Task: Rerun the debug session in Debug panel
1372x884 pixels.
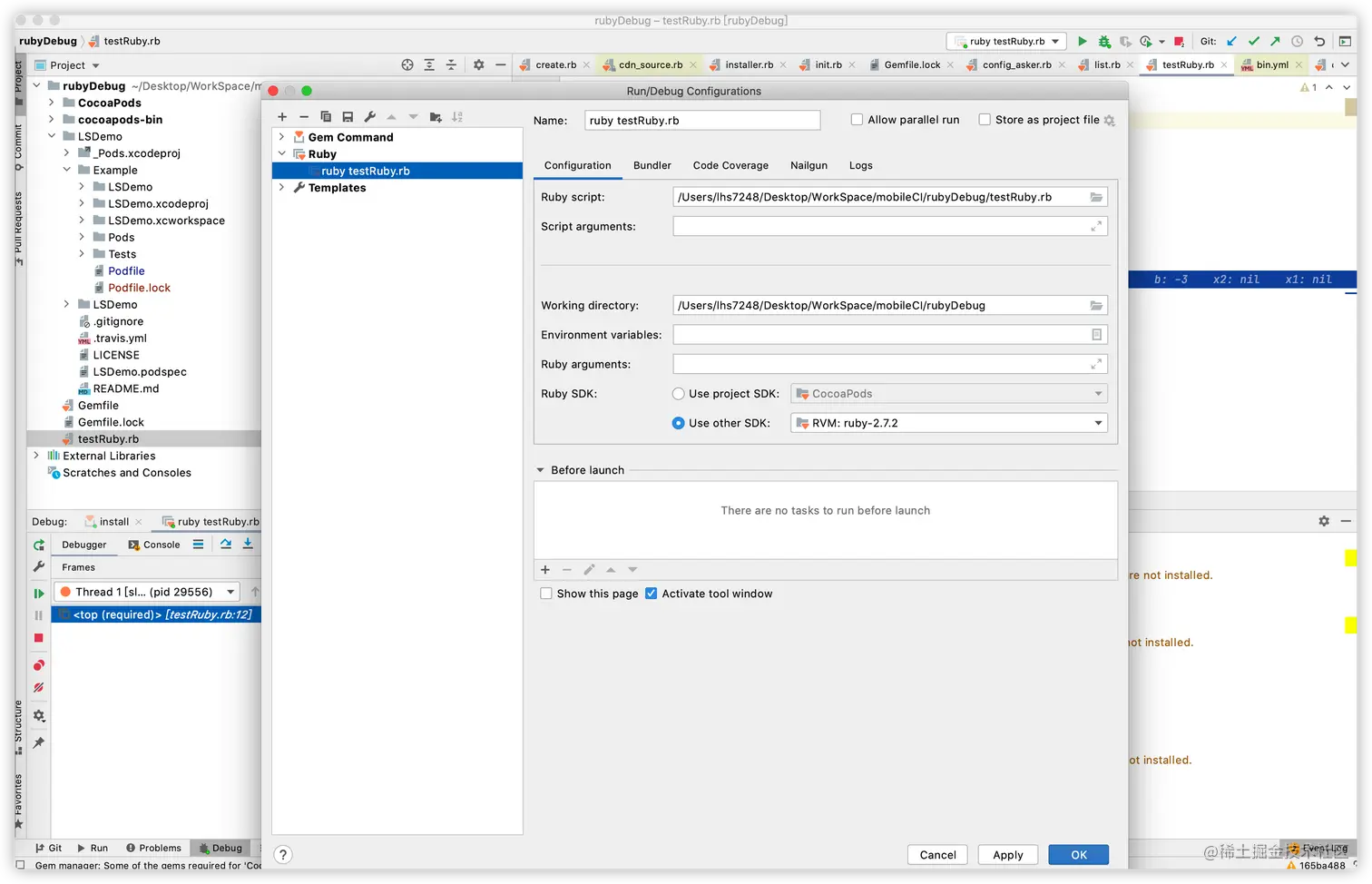Action: pyautogui.click(x=39, y=545)
